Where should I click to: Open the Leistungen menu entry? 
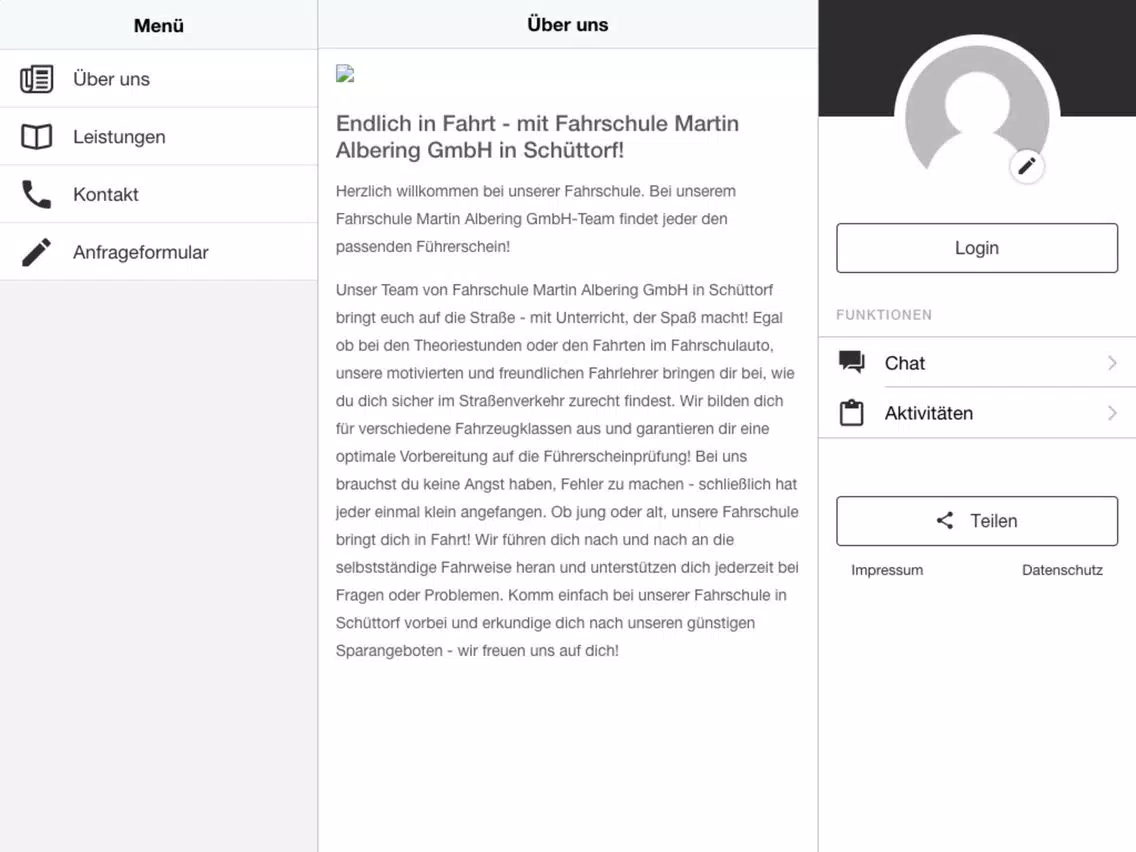coord(159,136)
